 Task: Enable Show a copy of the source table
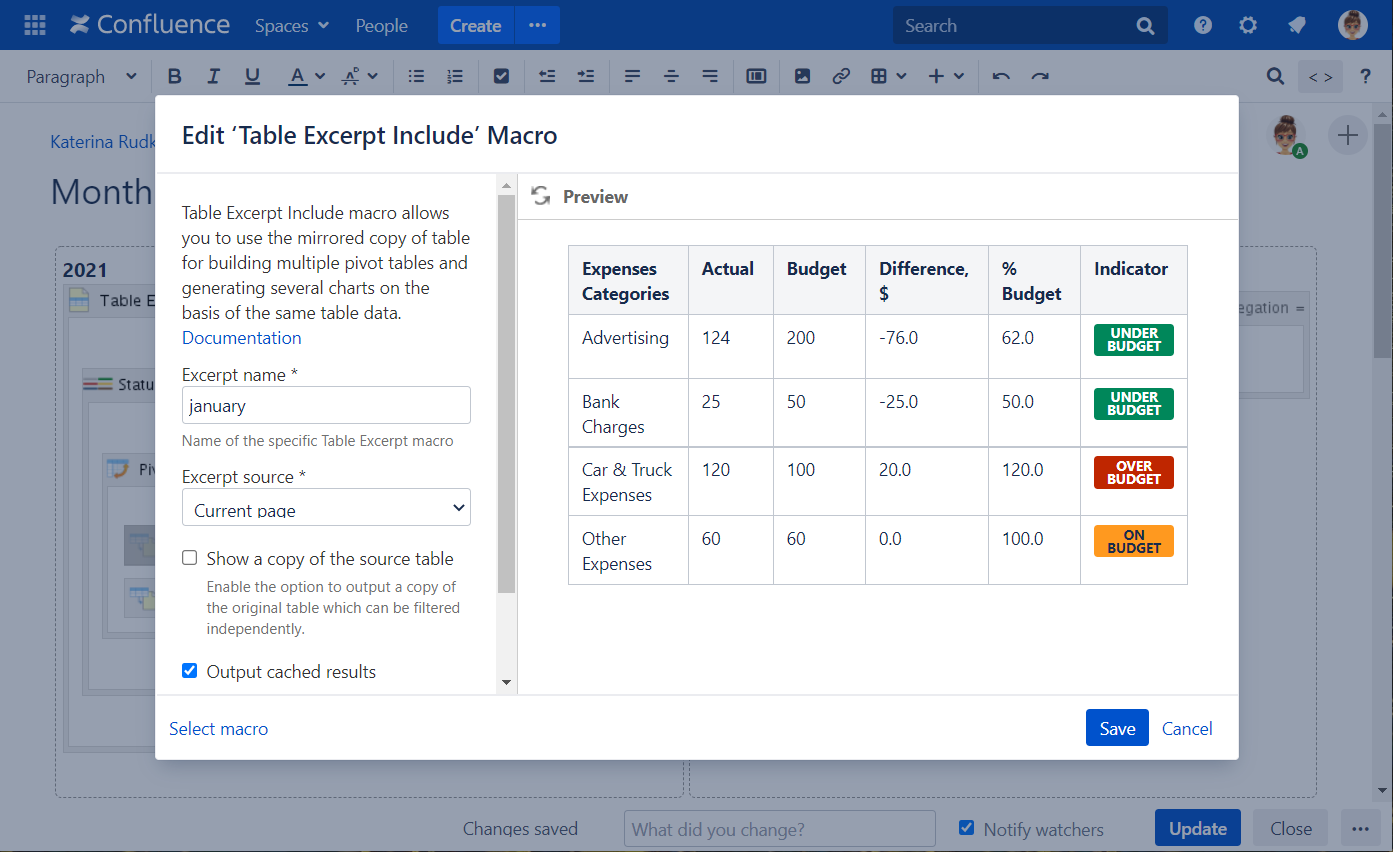(190, 559)
